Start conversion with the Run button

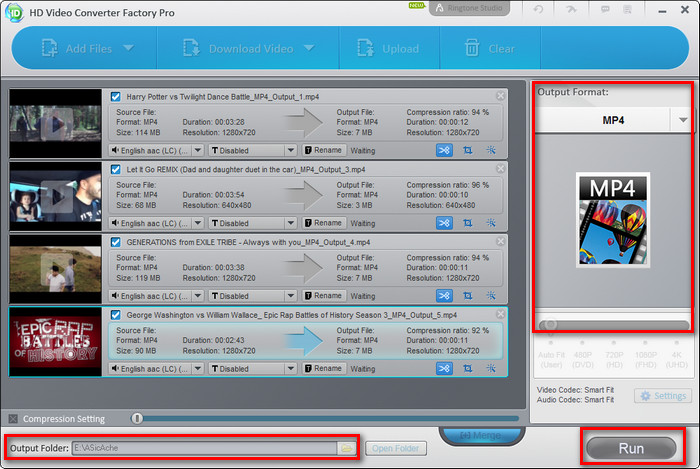[x=631, y=448]
